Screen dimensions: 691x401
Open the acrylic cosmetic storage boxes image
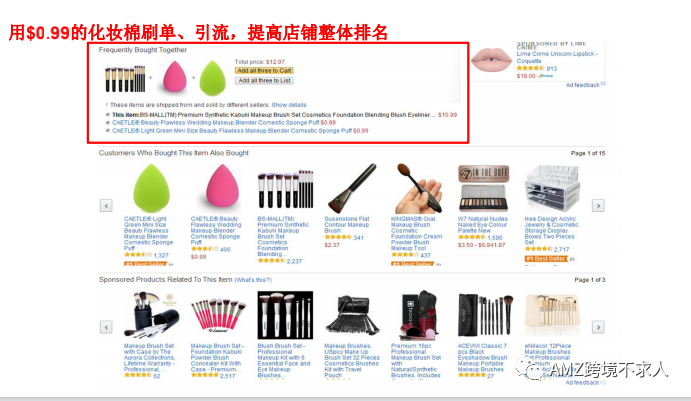click(552, 189)
